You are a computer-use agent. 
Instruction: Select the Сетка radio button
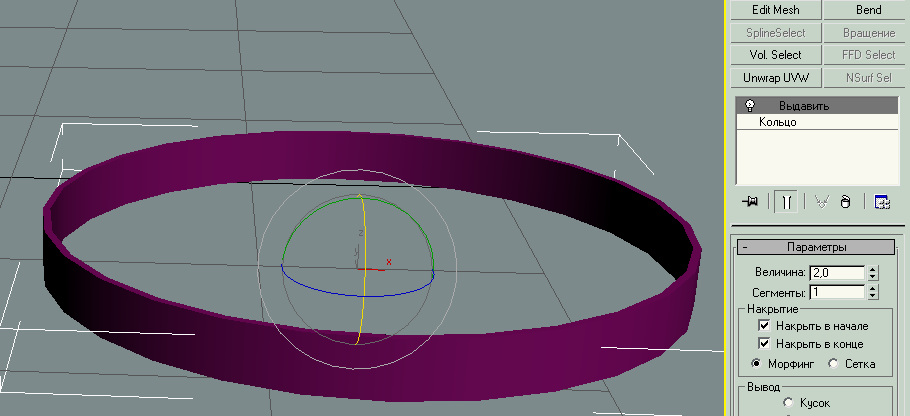833,363
